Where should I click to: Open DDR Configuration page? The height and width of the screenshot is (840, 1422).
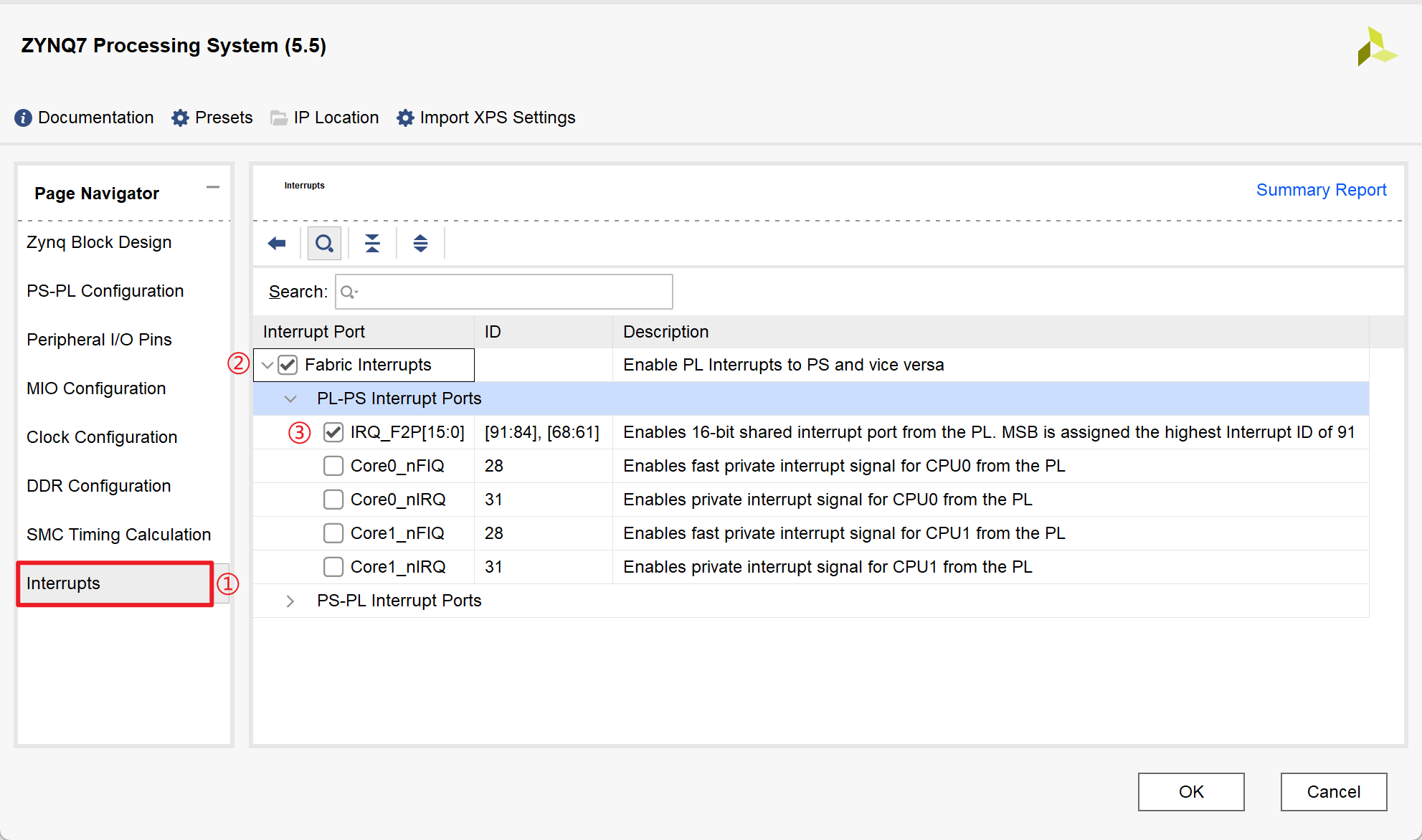[99, 486]
